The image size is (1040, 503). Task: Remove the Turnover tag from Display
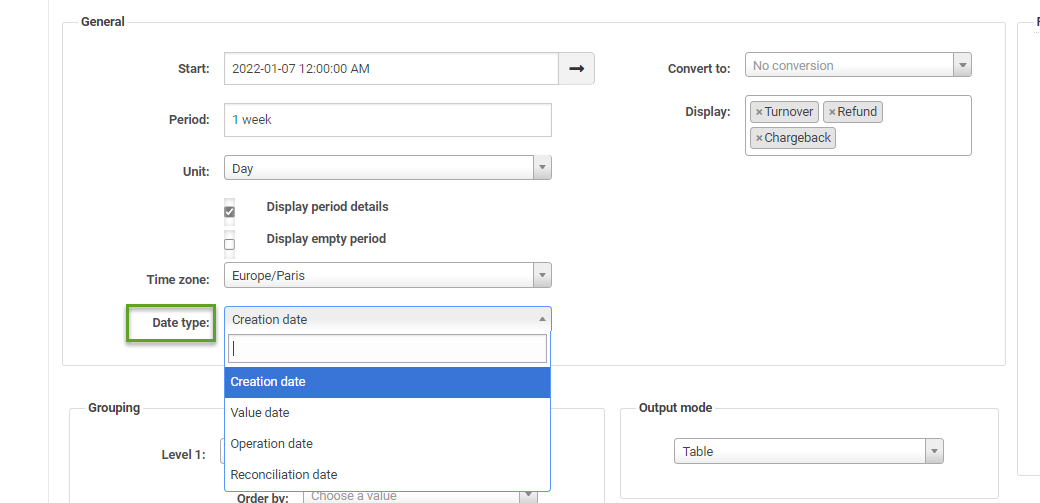(x=759, y=112)
